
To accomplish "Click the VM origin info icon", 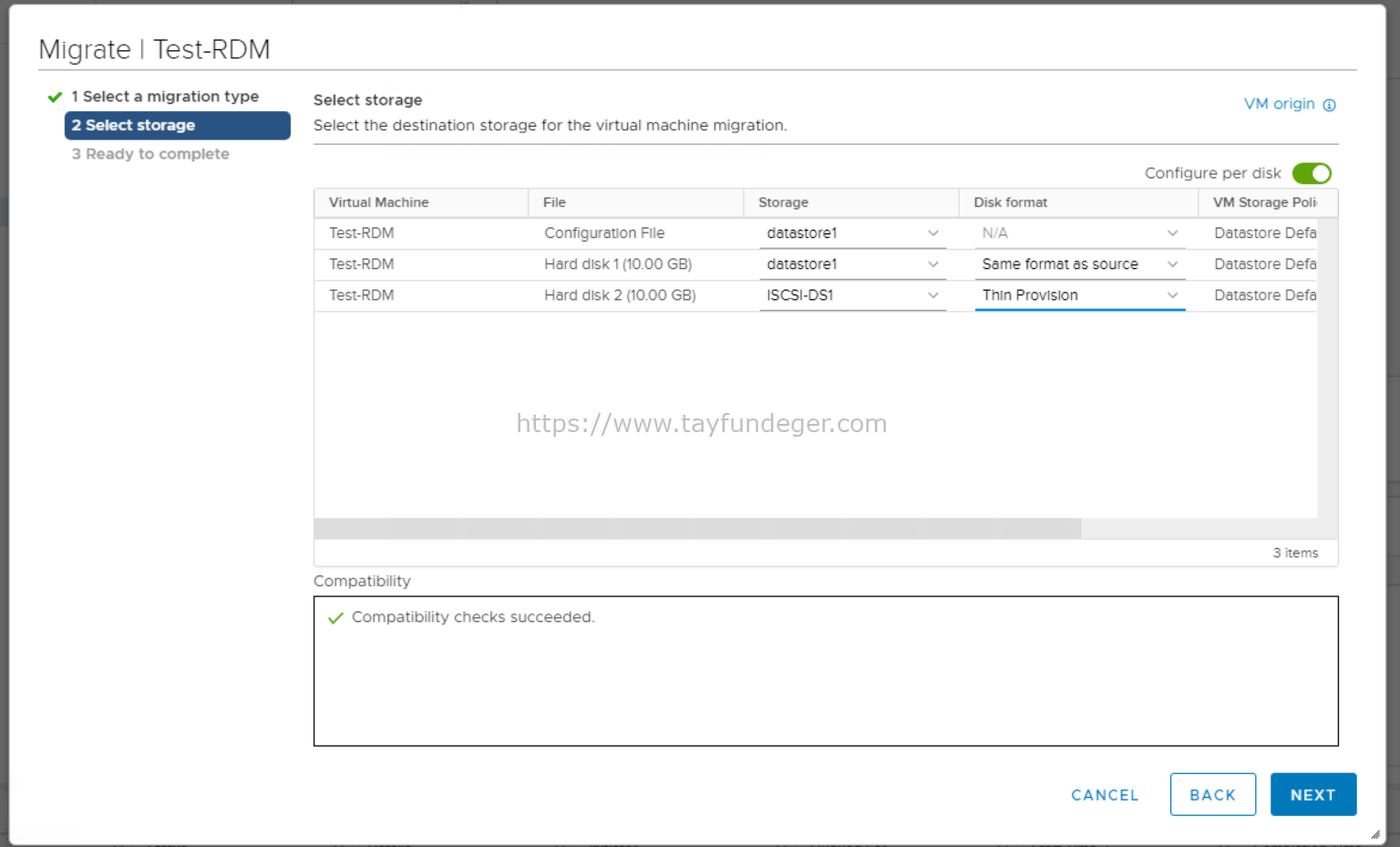I will (x=1332, y=104).
